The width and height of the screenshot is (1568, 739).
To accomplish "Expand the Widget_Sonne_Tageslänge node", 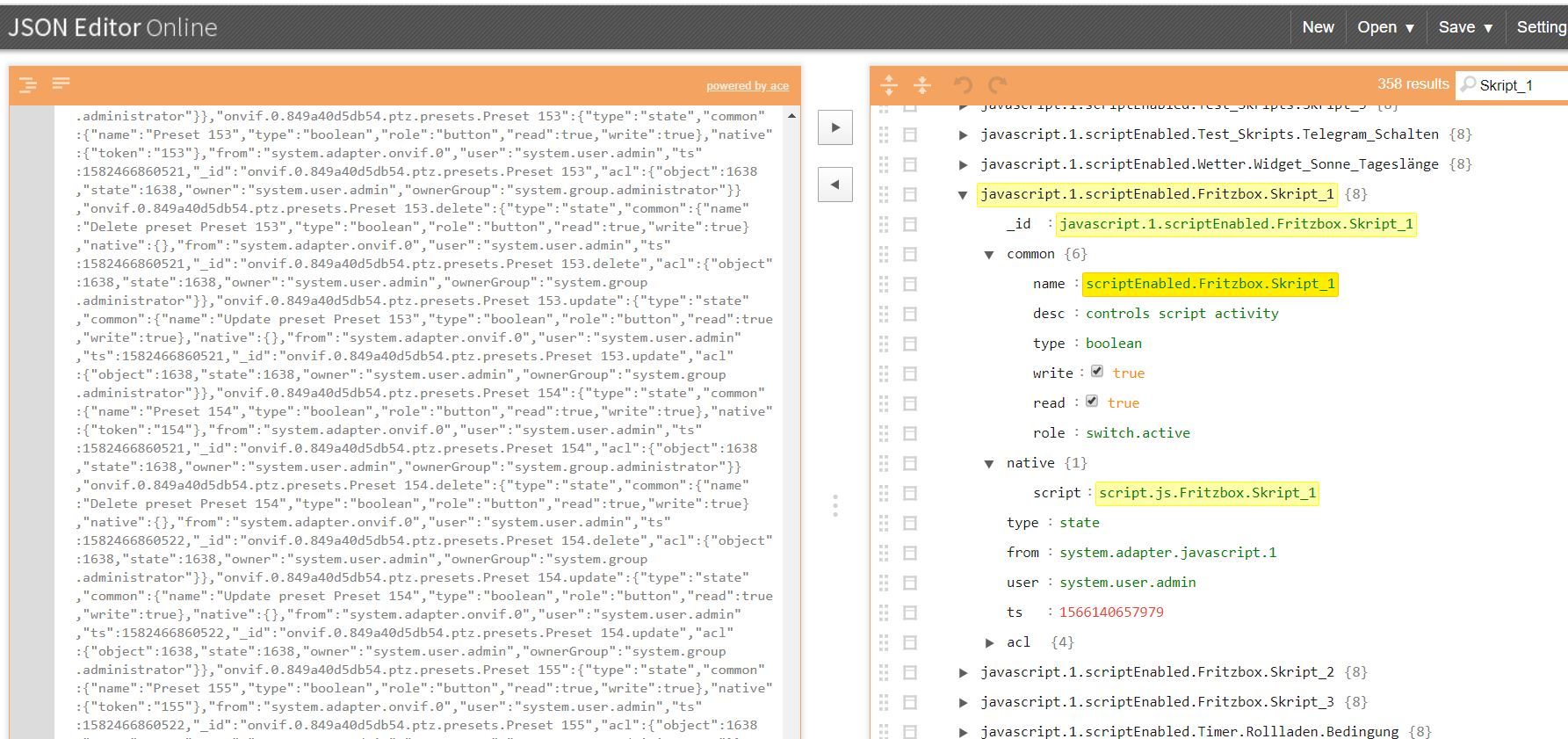I will click(x=963, y=165).
